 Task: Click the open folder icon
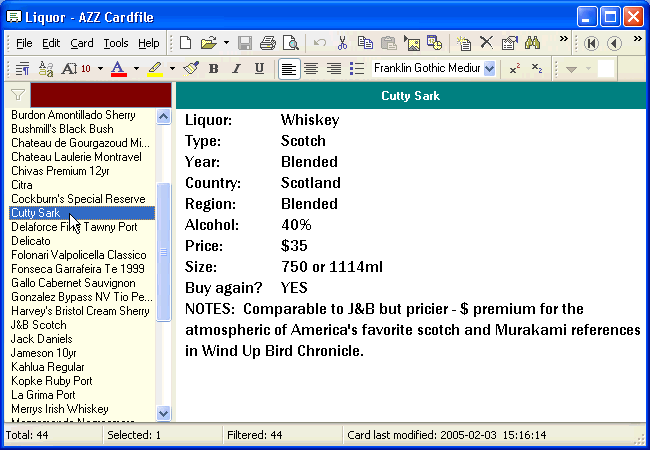[x=209, y=43]
